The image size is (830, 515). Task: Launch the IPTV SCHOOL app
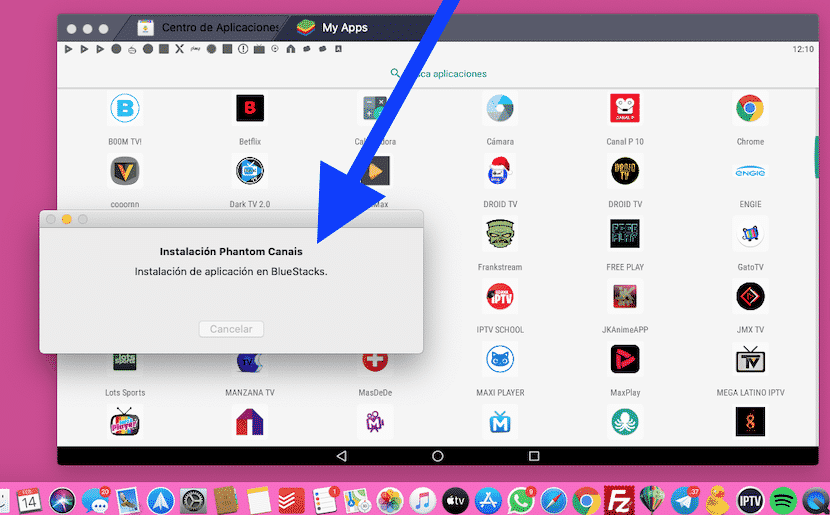pos(500,296)
